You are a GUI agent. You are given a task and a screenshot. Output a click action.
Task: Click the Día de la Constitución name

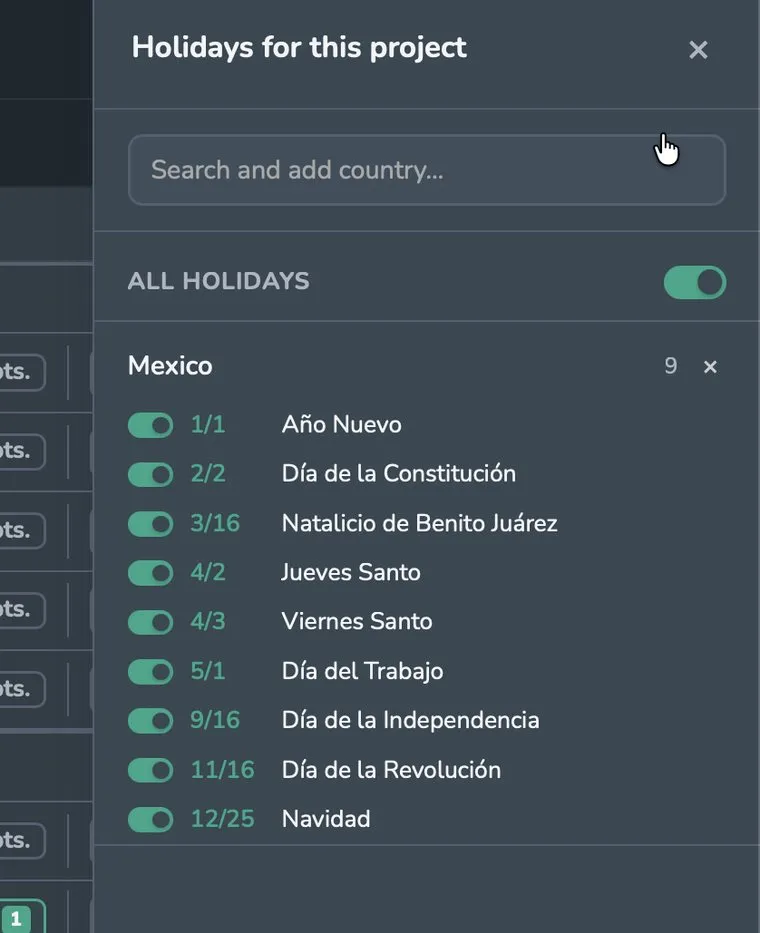coord(399,474)
